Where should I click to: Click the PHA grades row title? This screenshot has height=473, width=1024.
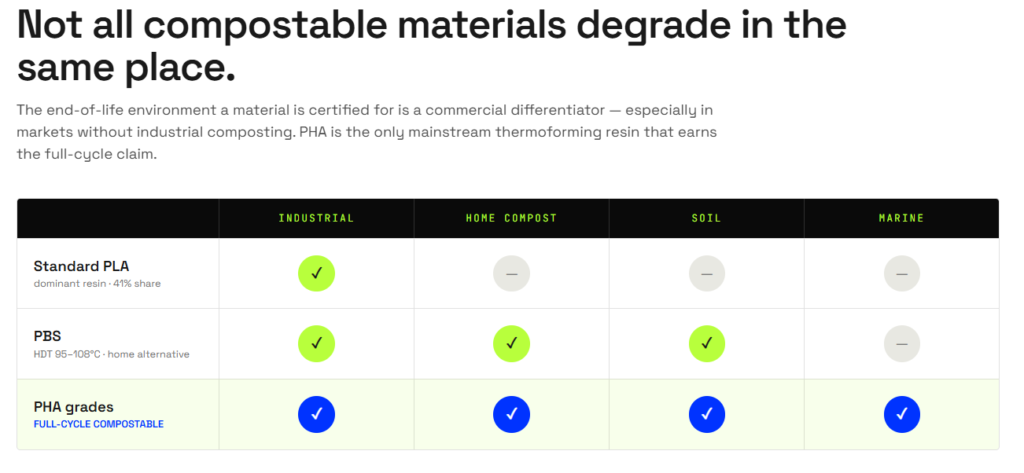74,407
